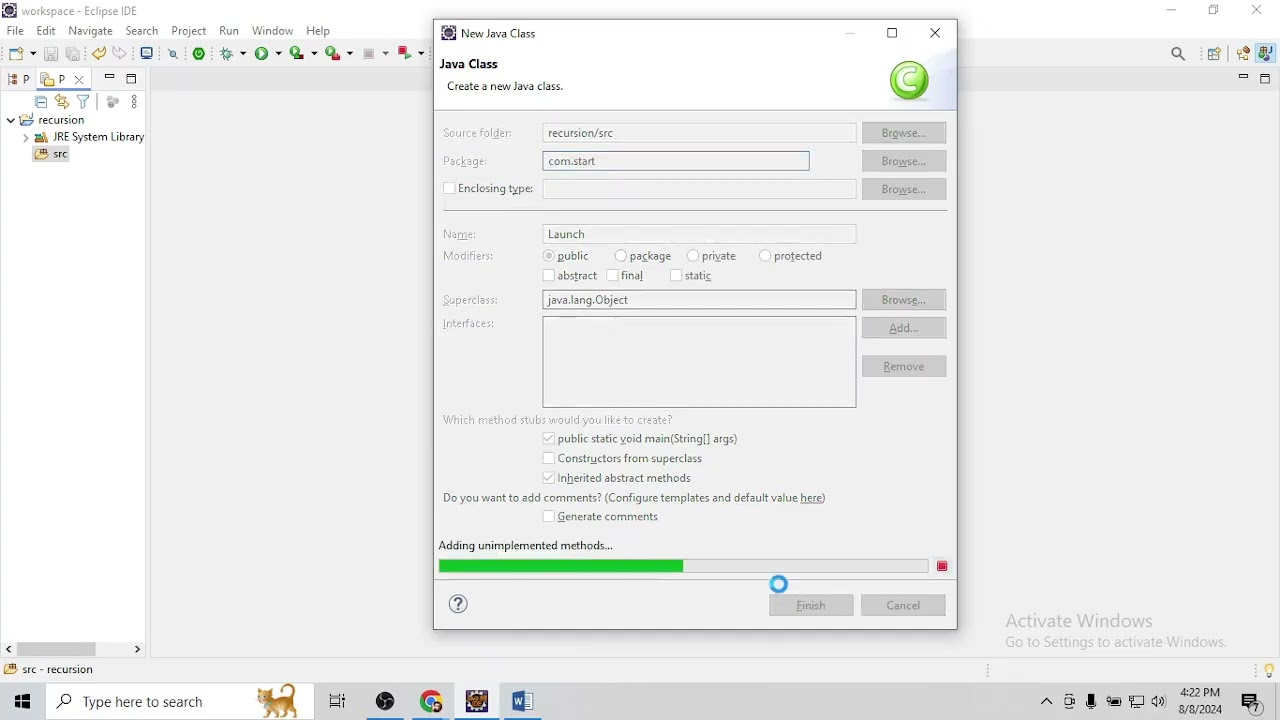Open Google Chrome from the taskbar

[x=431, y=702]
